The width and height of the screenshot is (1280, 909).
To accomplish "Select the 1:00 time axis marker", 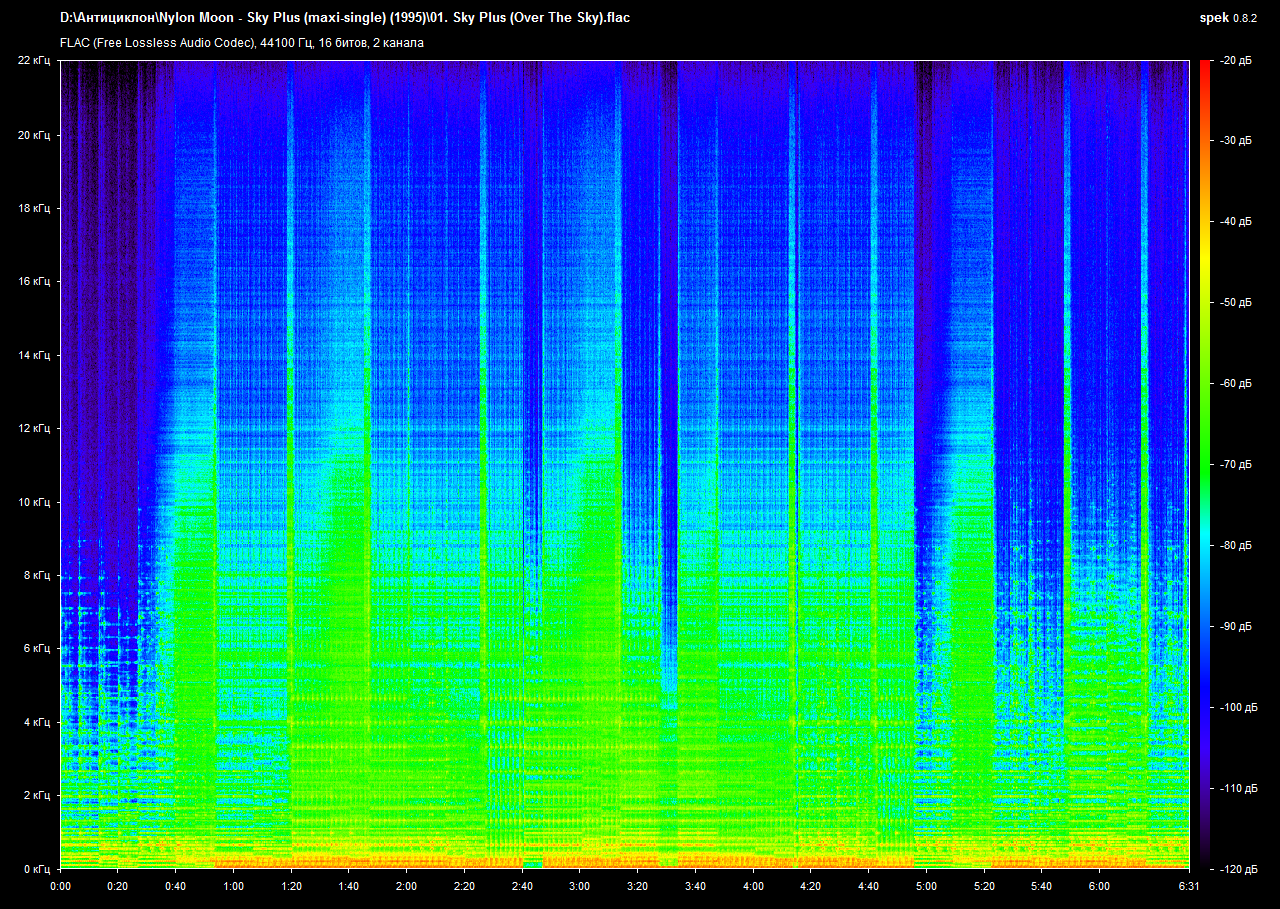I will click(233, 886).
